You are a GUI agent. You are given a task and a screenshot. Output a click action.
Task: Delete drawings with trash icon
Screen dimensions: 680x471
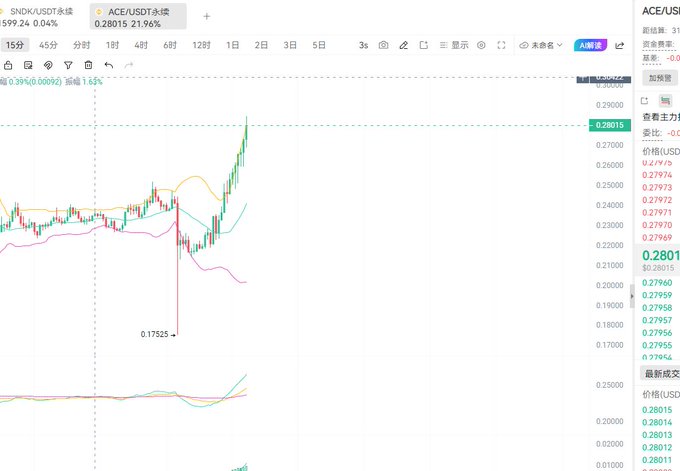(88, 65)
